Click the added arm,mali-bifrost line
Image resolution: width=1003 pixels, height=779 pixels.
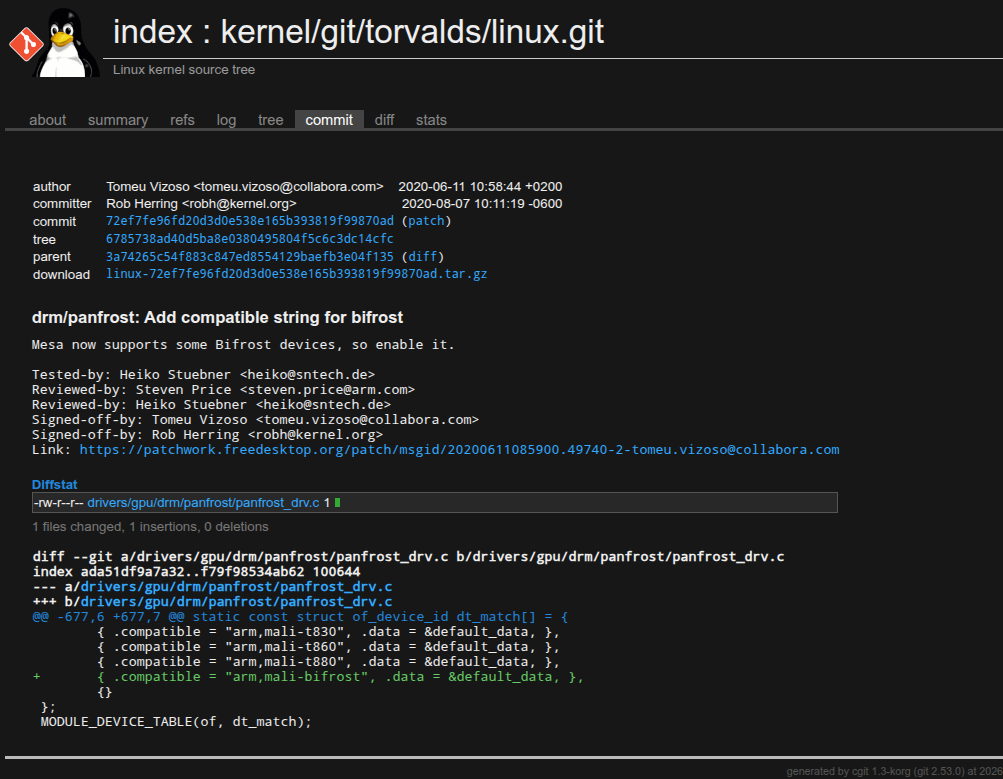tap(308, 677)
